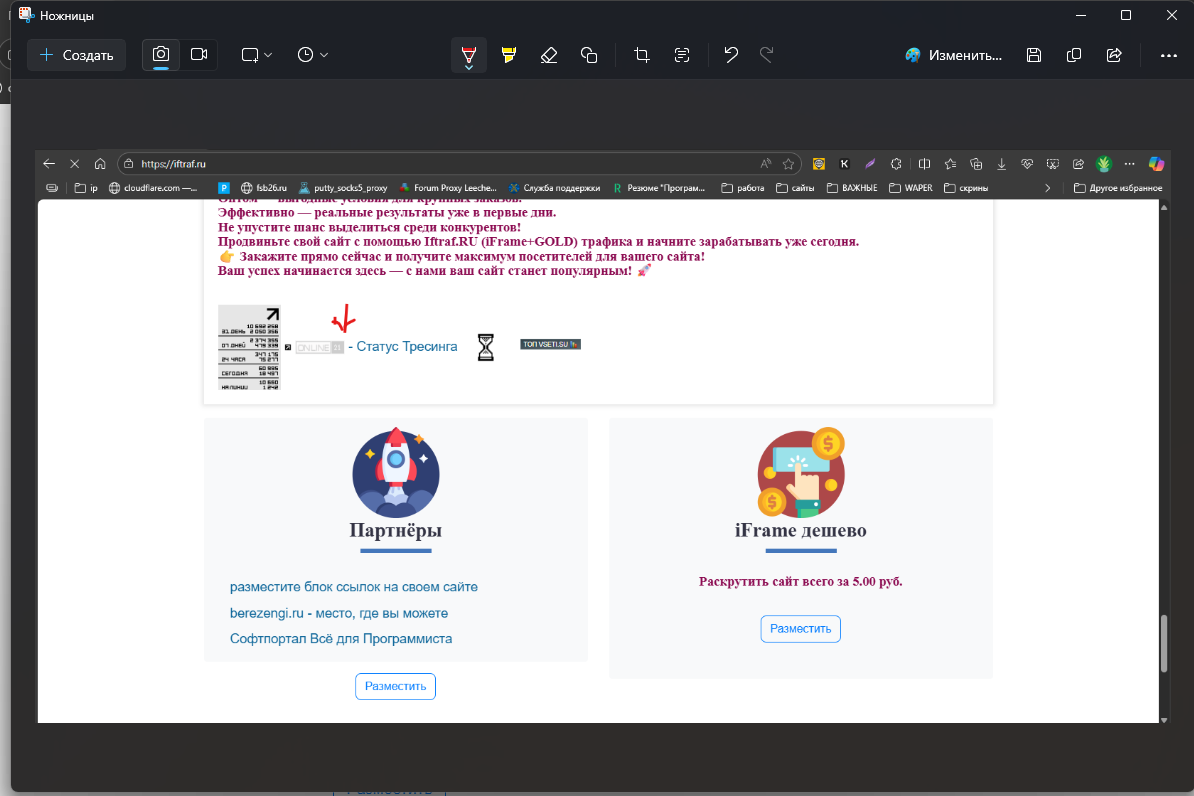Select the red ballpoint pen tool

tap(469, 55)
